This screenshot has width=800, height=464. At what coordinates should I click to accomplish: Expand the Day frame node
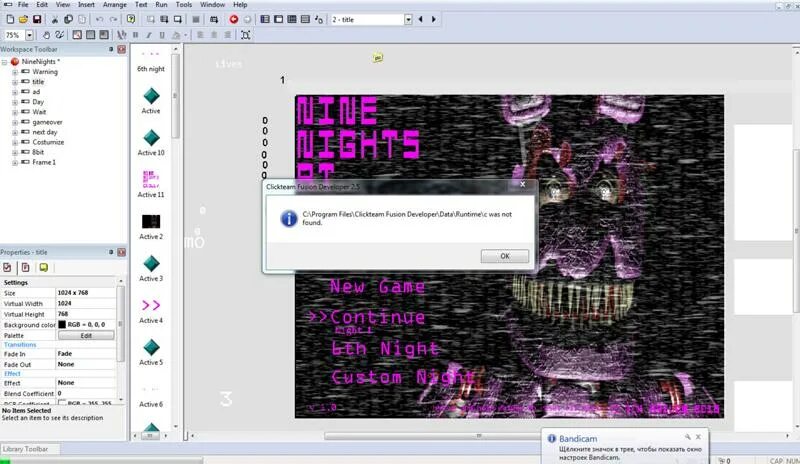15,102
